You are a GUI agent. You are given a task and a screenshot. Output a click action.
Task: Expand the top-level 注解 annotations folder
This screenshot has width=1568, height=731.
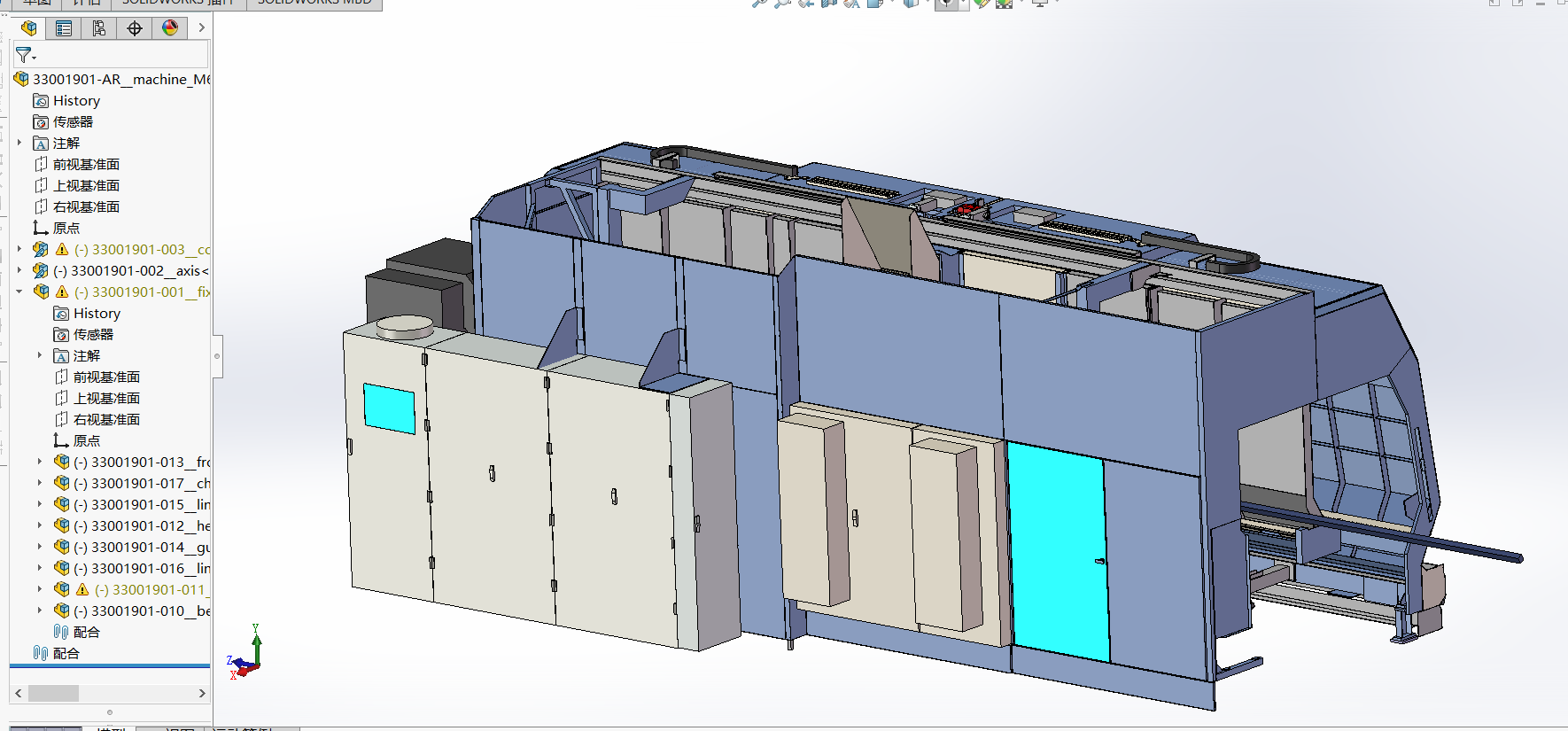pyautogui.click(x=19, y=143)
